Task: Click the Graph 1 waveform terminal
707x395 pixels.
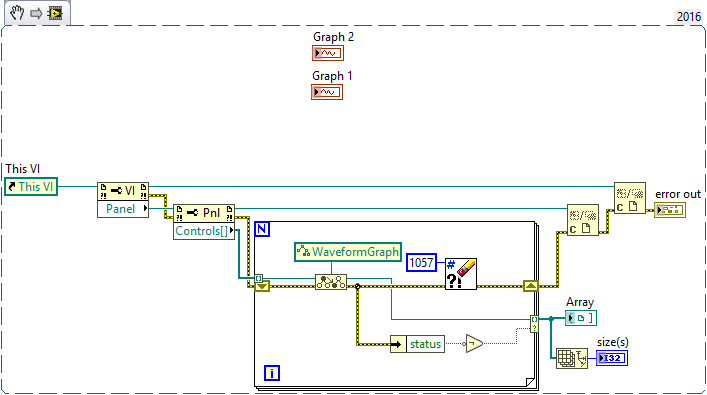Action: pos(327,92)
